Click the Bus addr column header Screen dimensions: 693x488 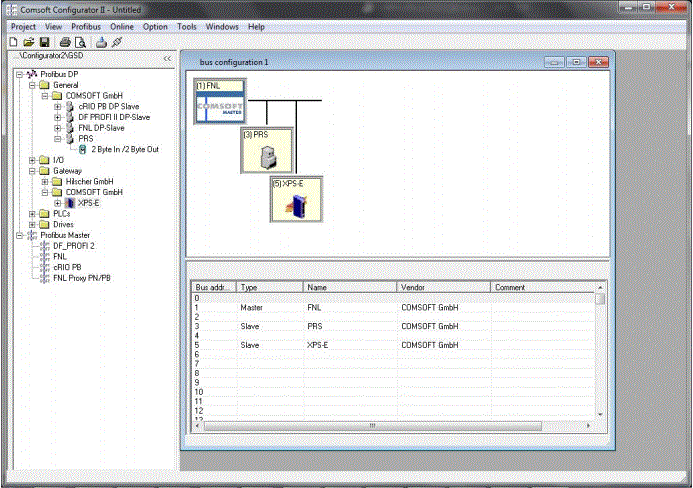click(214, 287)
